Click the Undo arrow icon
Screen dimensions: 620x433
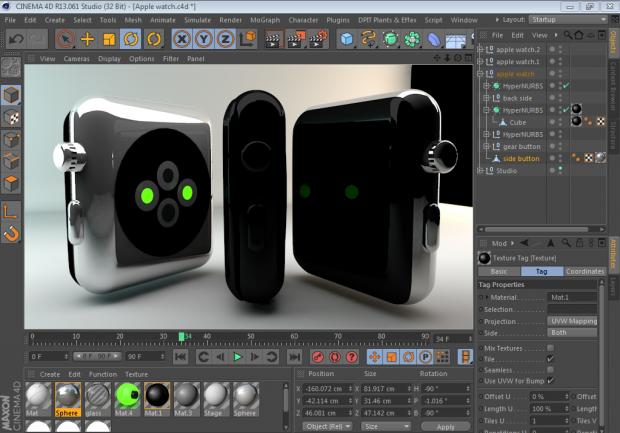[16, 39]
